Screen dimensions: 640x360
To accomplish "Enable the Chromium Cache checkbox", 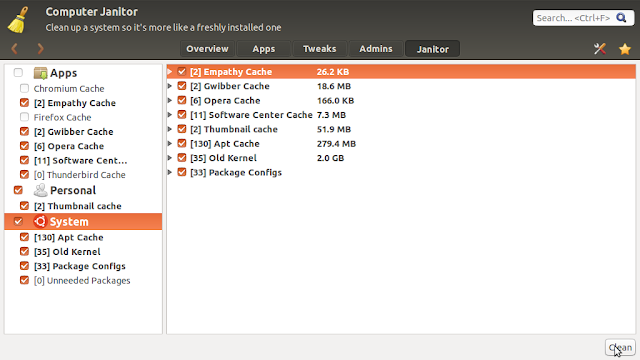I will (x=24, y=88).
